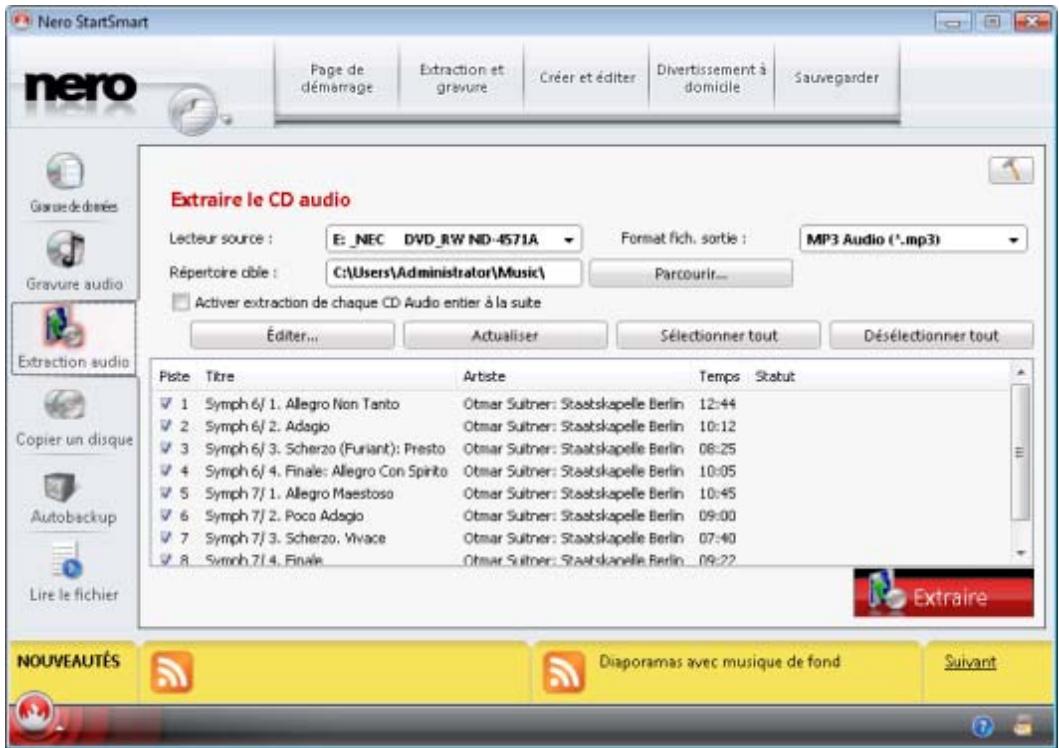
Task: Click the Nero globe icon near logo
Action: [192, 109]
